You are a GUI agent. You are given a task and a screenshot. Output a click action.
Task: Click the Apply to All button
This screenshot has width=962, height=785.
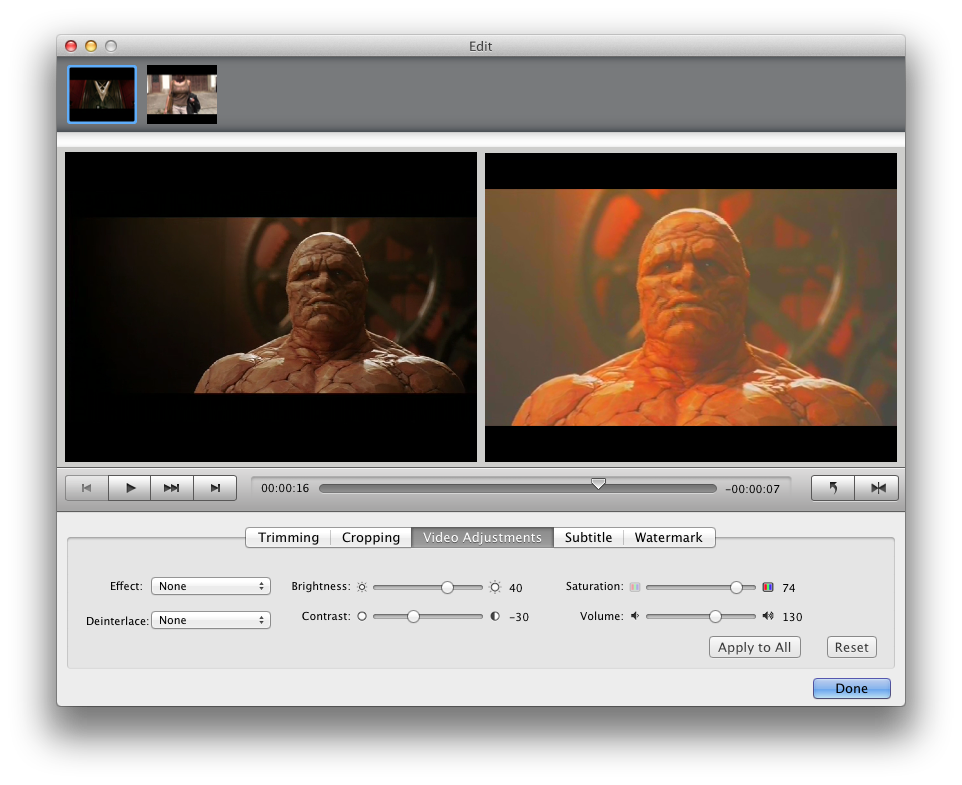[755, 647]
